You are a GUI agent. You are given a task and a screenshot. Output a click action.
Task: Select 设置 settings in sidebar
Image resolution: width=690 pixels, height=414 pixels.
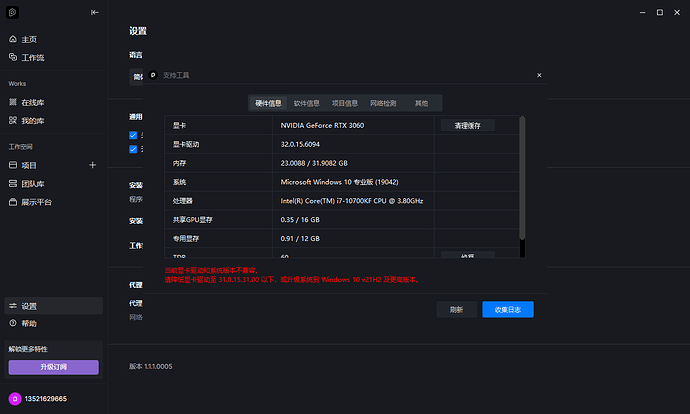point(53,306)
